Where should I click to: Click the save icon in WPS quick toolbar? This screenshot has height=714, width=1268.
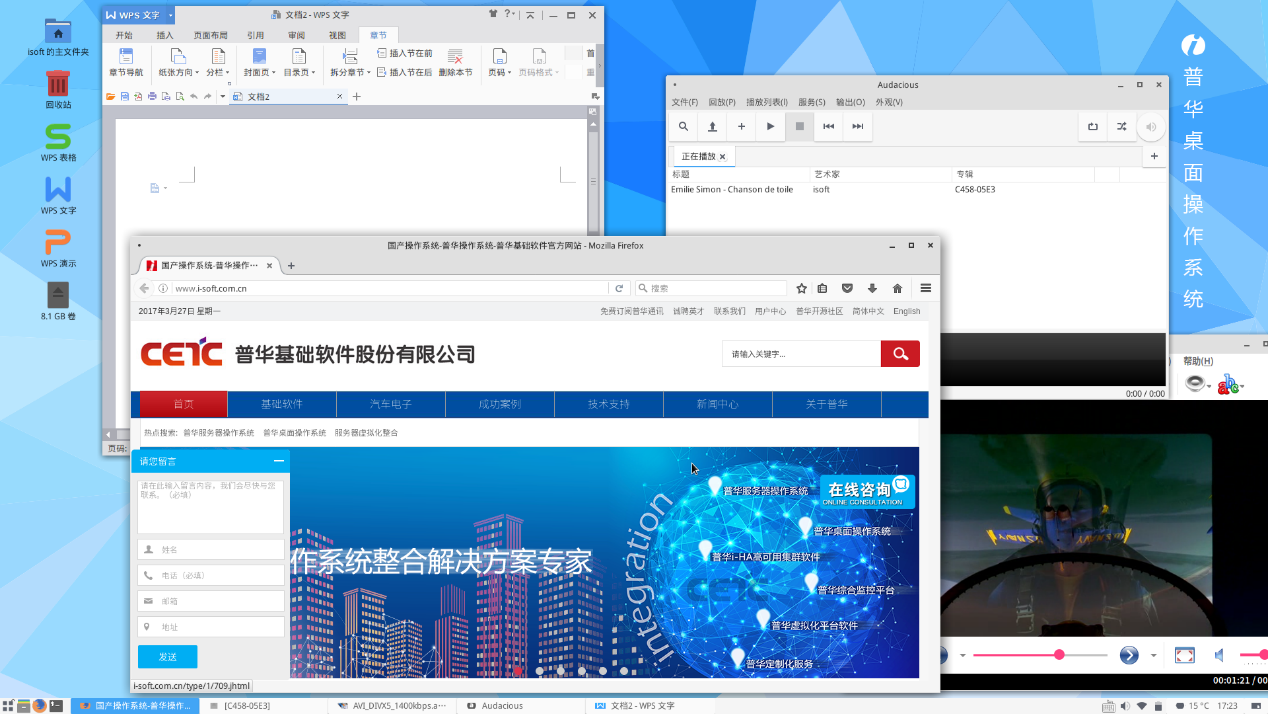(125, 97)
